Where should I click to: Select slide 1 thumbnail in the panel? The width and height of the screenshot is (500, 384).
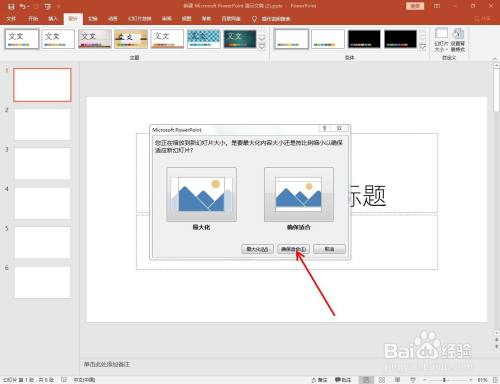(x=42, y=85)
